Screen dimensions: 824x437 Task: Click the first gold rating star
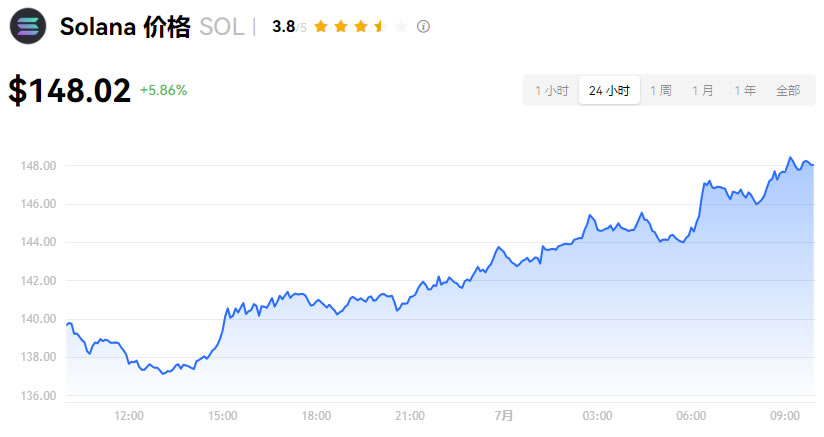320,27
